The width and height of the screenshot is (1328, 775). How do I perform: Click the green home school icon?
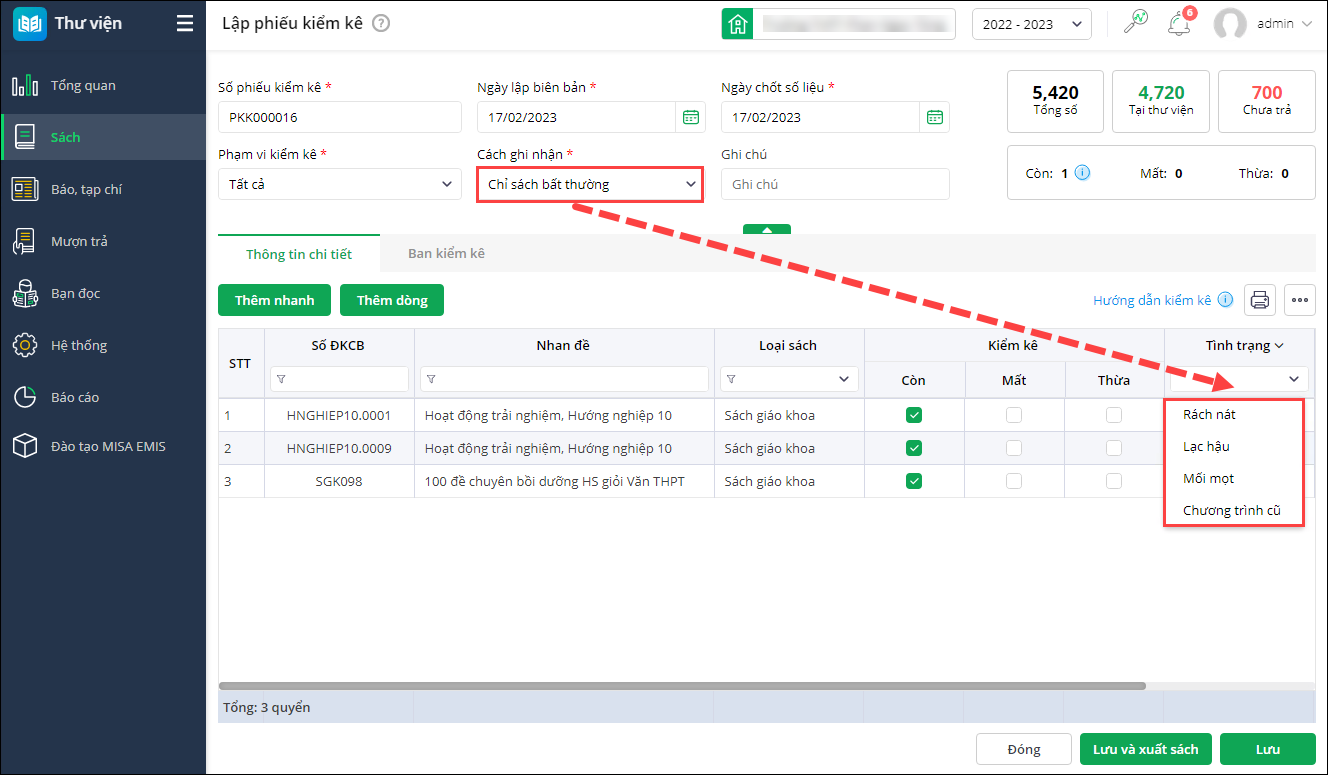738,24
